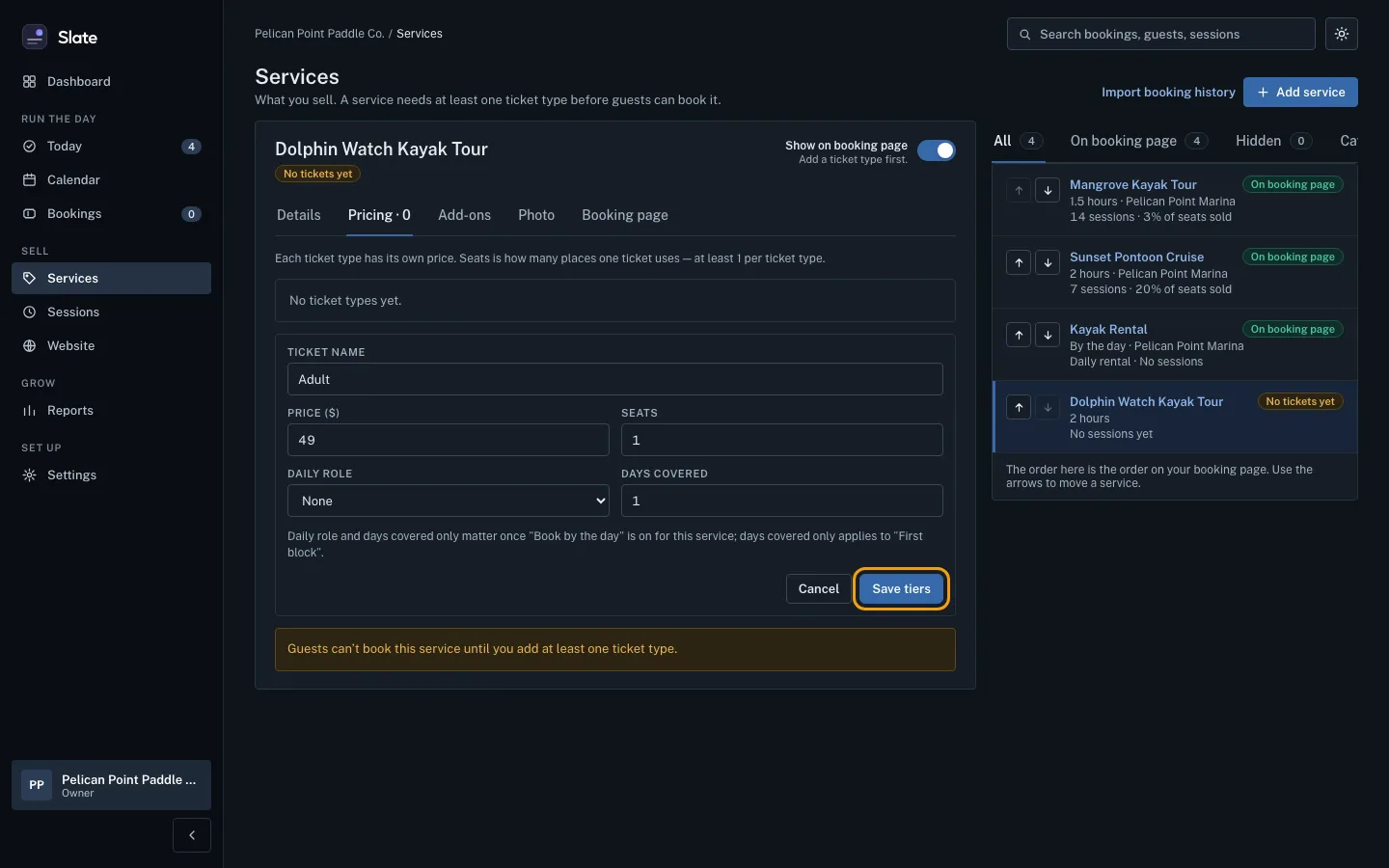Switch to the Booking page tab
The image size is (1389, 868).
625,215
